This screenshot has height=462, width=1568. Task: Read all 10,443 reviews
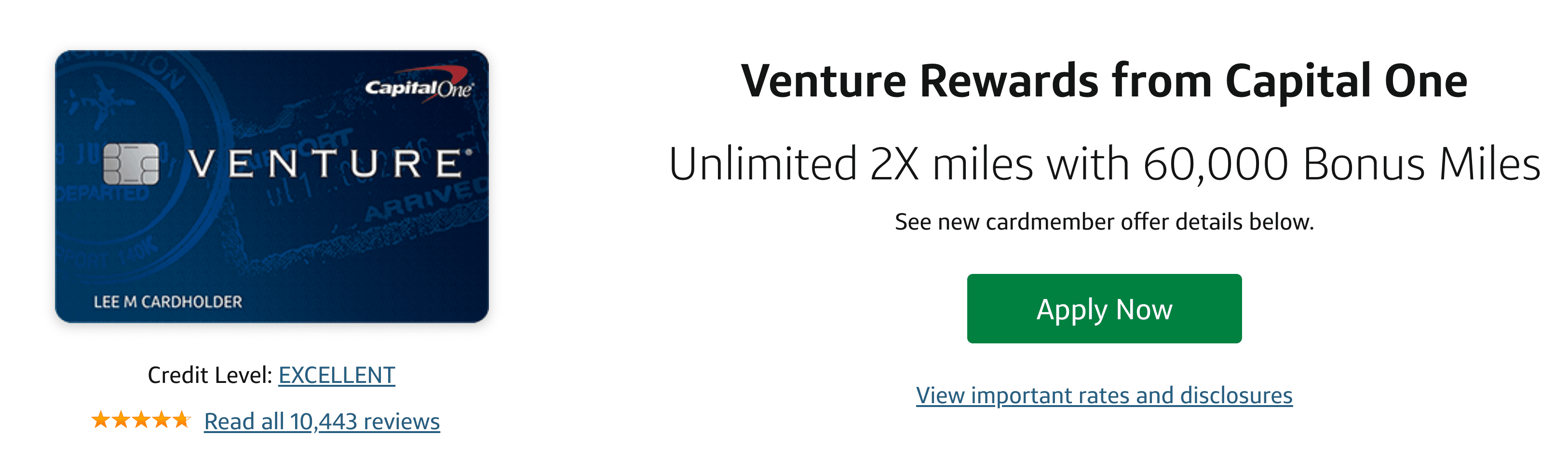coord(322,421)
